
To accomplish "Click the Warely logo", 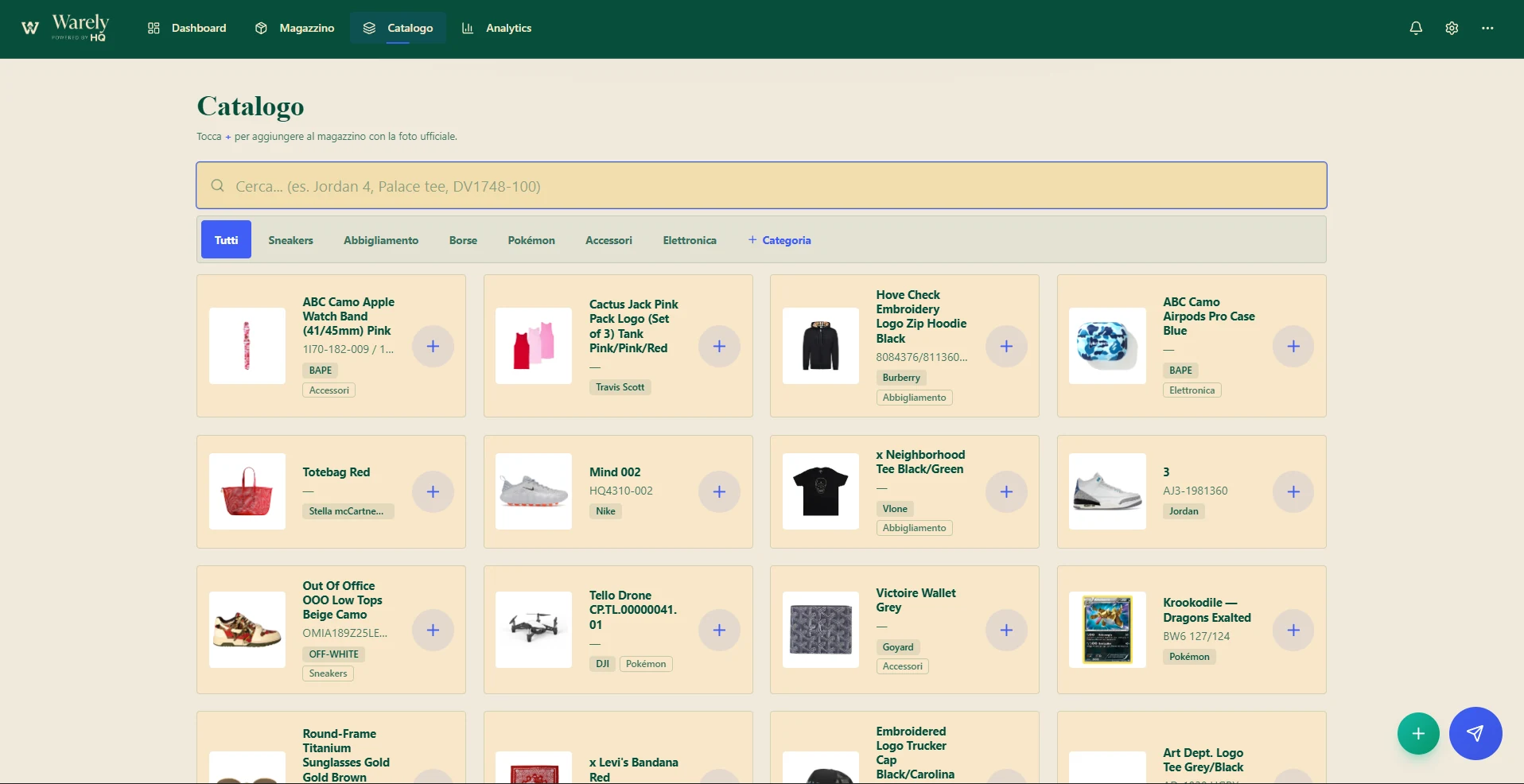I will pos(64,28).
